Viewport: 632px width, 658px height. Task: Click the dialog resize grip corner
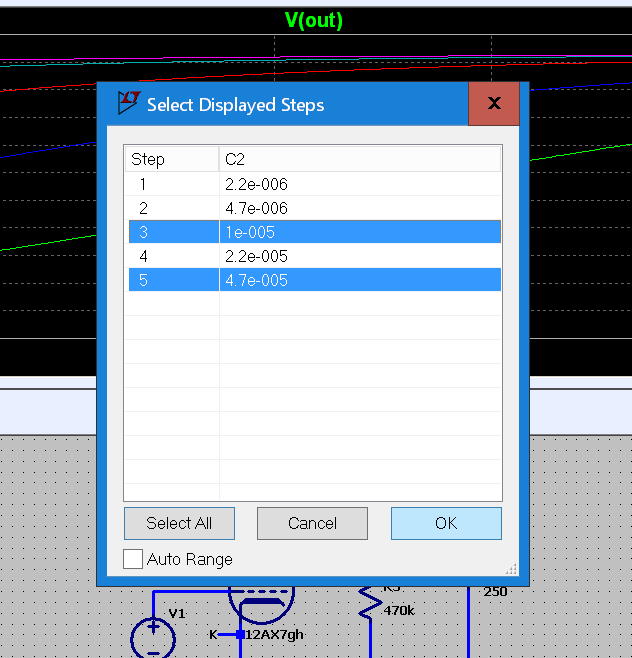tap(512, 569)
